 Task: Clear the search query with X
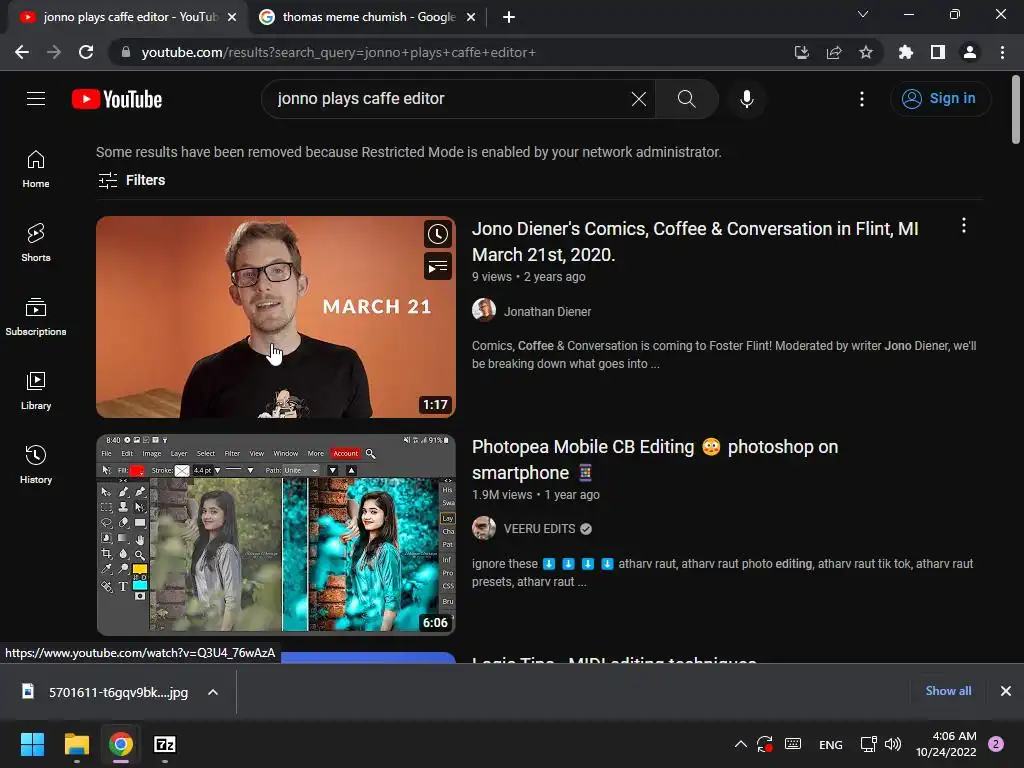click(639, 99)
